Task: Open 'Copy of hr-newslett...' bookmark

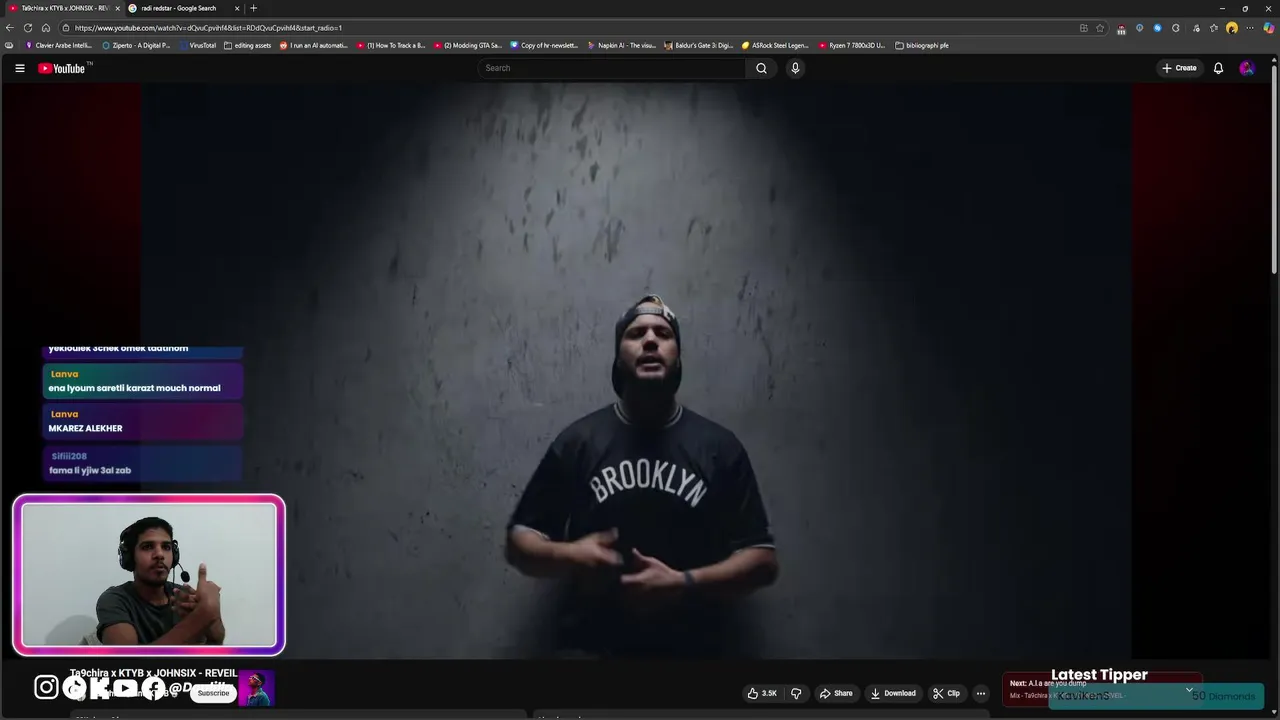Action: (x=545, y=45)
